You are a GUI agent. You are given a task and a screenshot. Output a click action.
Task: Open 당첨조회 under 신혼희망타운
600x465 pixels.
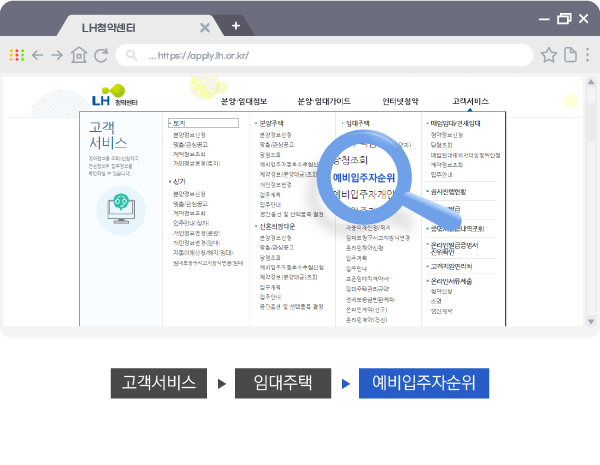[270, 258]
